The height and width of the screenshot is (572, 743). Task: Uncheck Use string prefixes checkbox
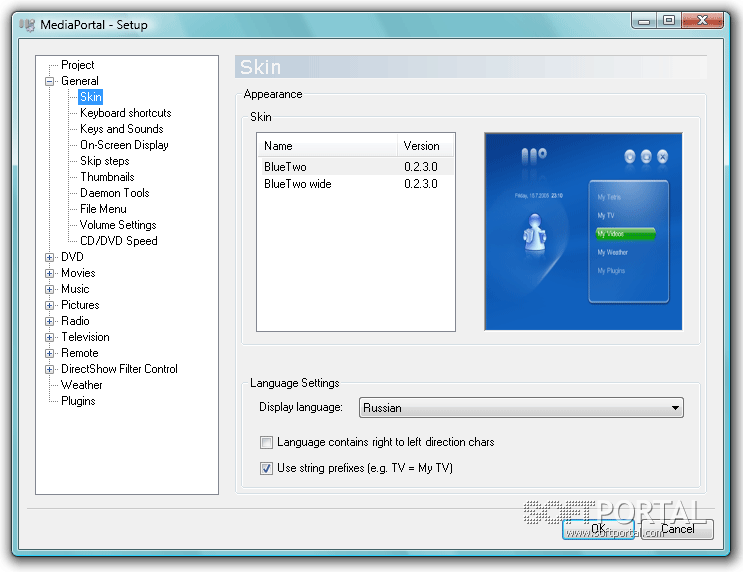(x=266, y=469)
